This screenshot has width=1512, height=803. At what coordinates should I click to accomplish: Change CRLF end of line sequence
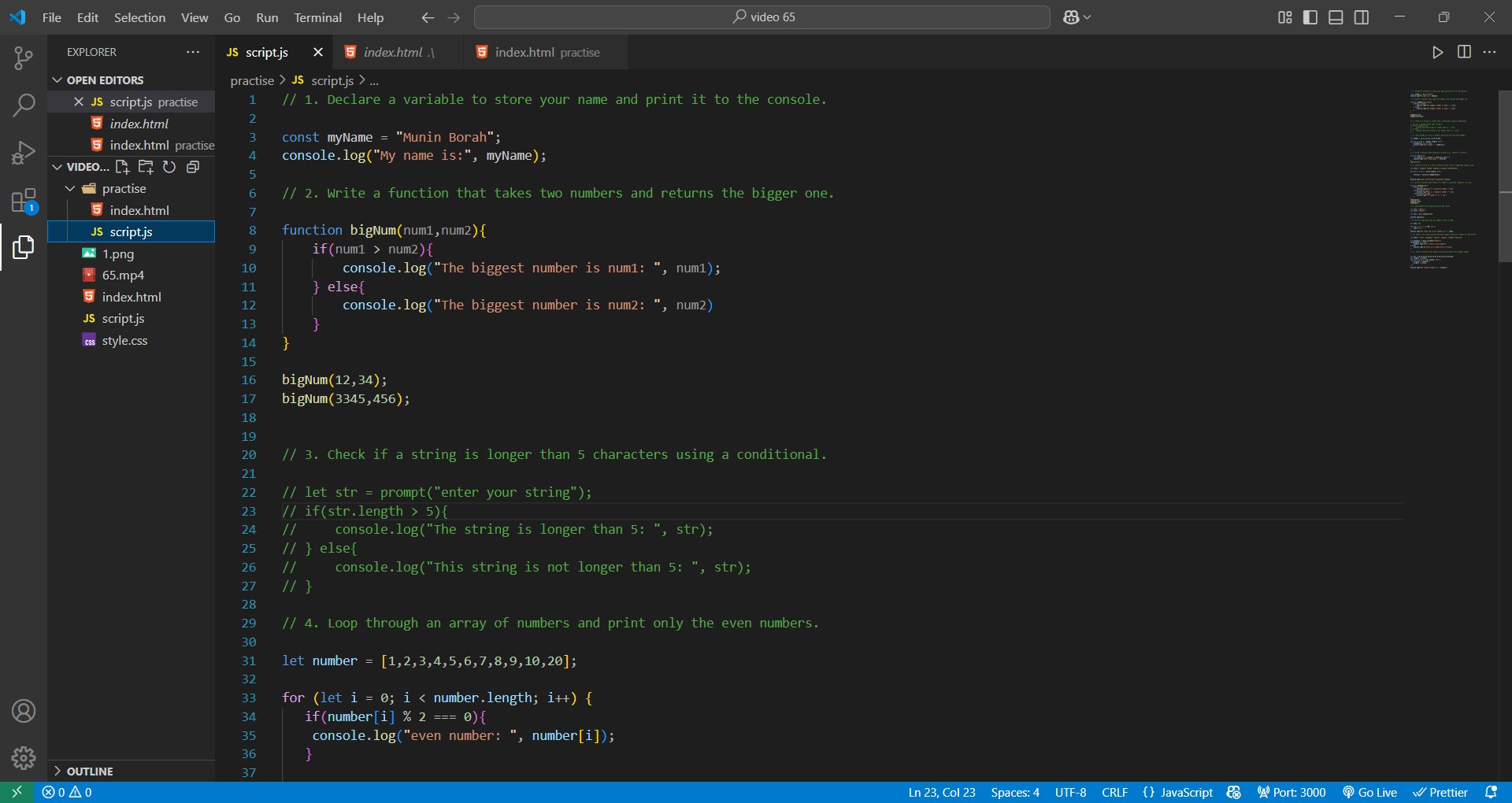click(1114, 792)
